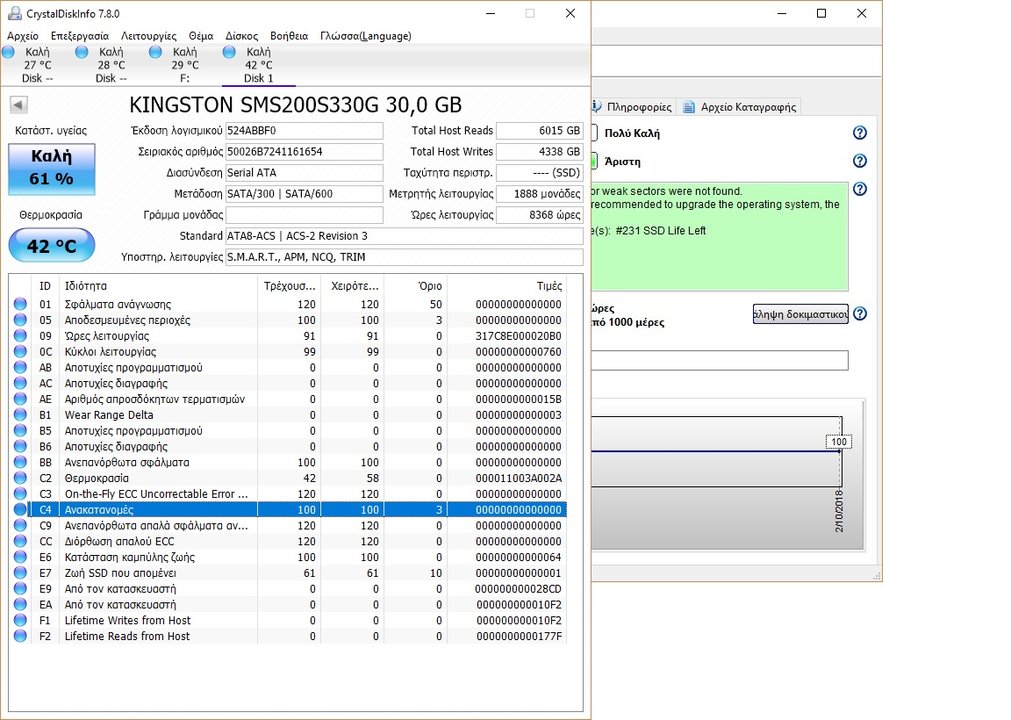The height and width of the screenshot is (720, 1011).
Task: Click the 42 °C temperature button
Action: pyautogui.click(x=52, y=246)
